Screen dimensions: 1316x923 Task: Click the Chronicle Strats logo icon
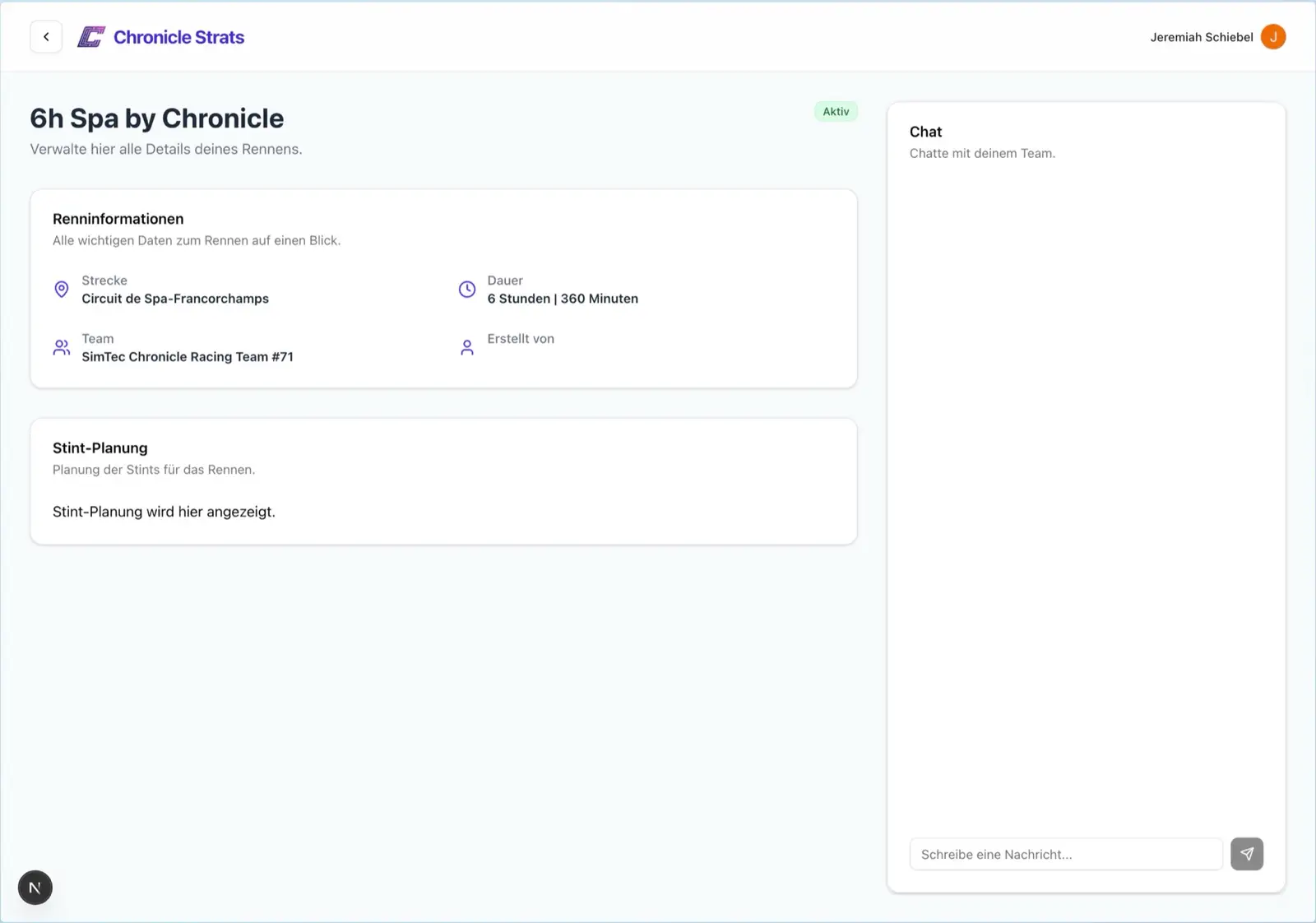click(90, 37)
